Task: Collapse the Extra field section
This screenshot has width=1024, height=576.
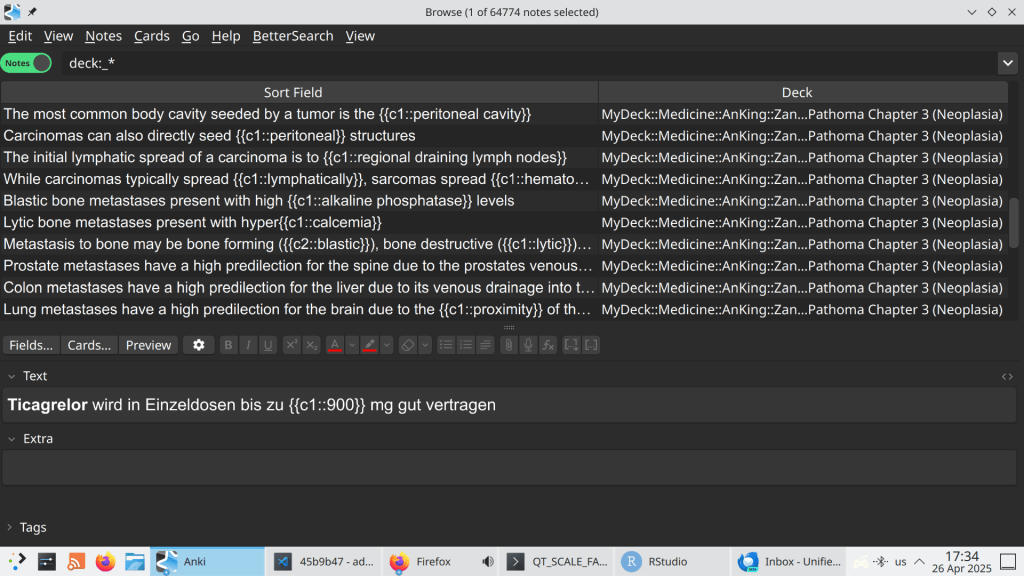Action: (10, 439)
